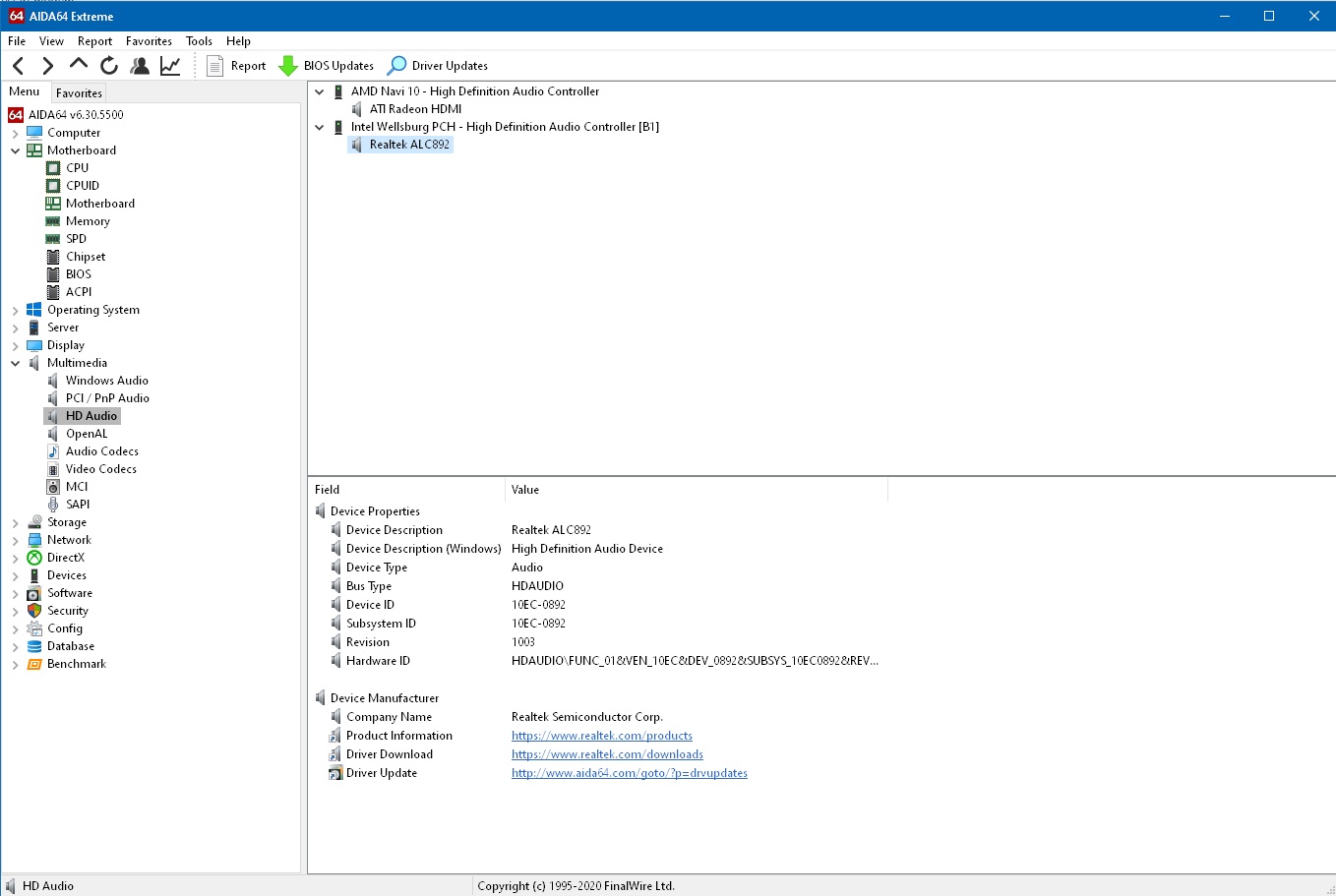Click the up-level arrow toolbar icon

[x=79, y=64]
